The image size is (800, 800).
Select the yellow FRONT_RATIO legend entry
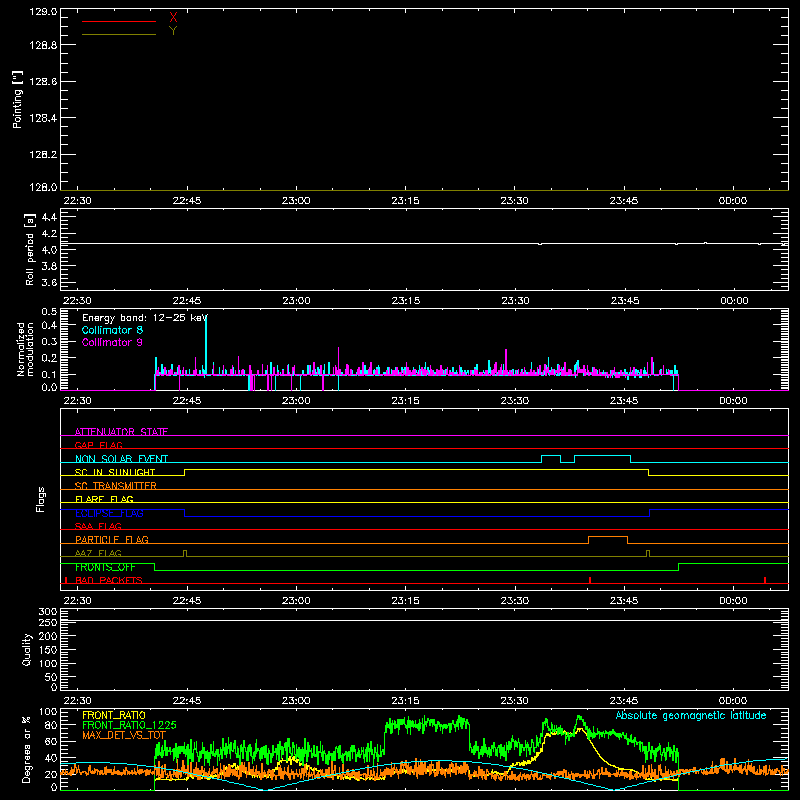114,715
